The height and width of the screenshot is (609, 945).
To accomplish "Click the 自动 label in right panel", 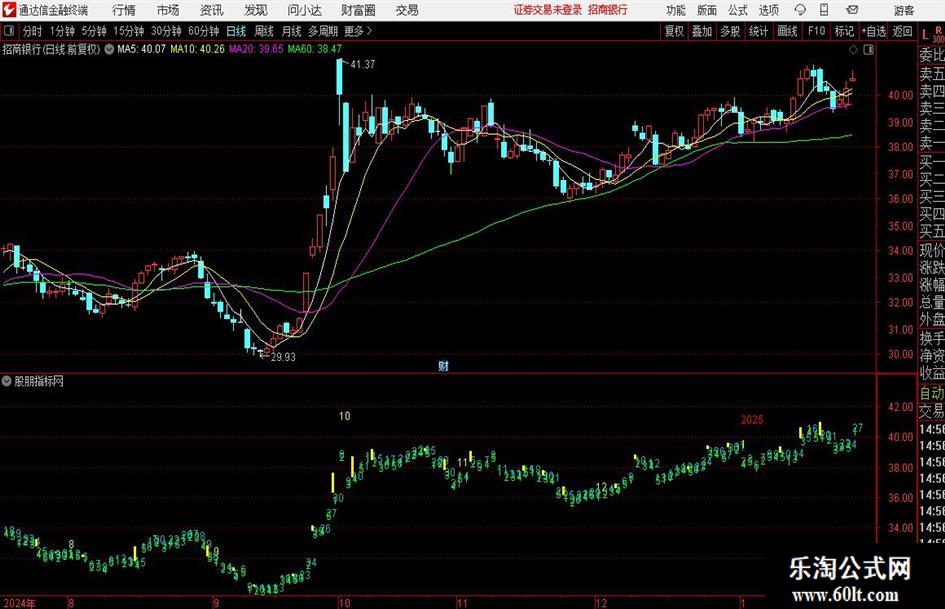I will tap(932, 393).
